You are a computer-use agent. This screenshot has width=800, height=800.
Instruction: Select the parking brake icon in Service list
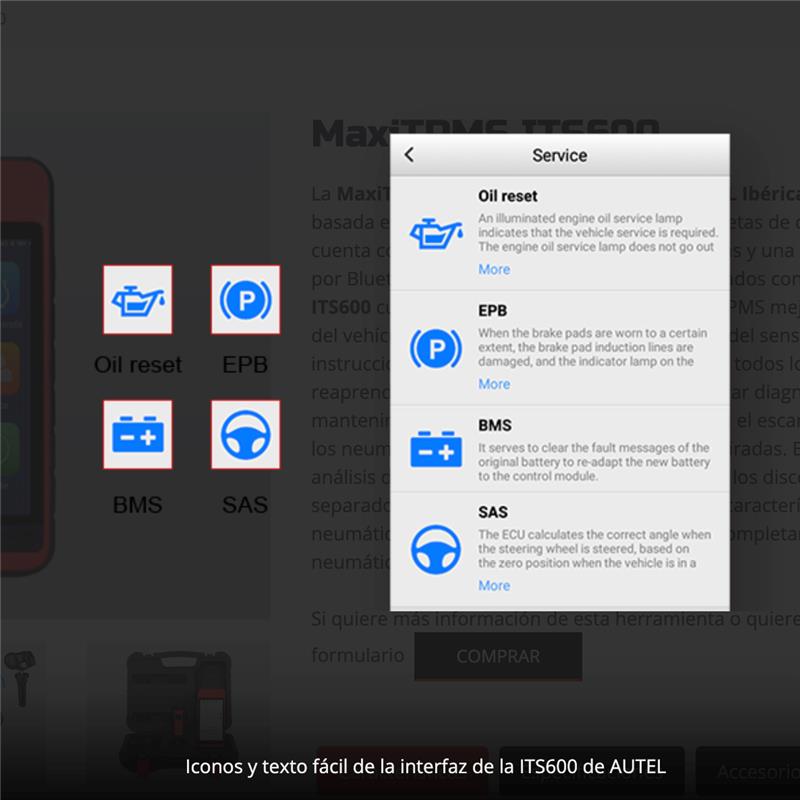(436, 348)
